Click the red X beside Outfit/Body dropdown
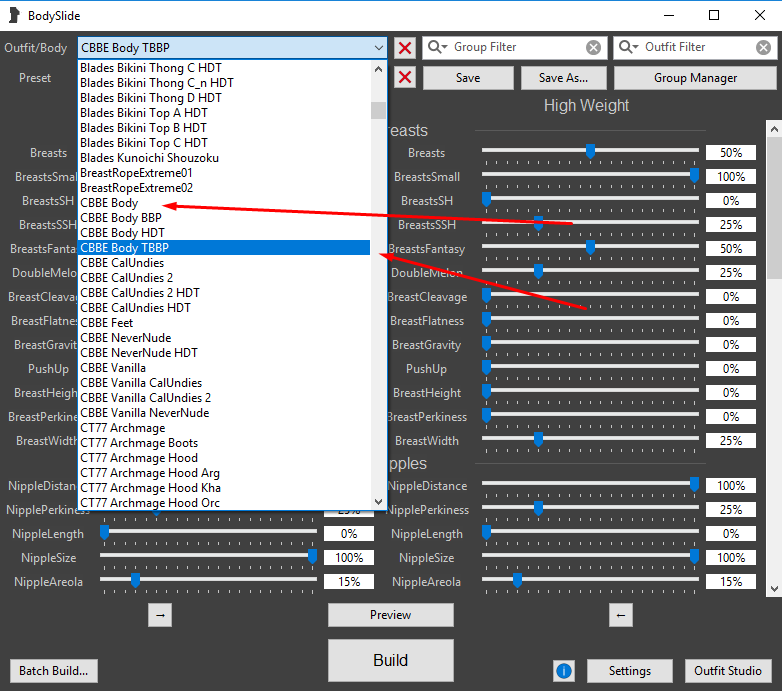Viewport: 782px width, 691px height. point(405,48)
